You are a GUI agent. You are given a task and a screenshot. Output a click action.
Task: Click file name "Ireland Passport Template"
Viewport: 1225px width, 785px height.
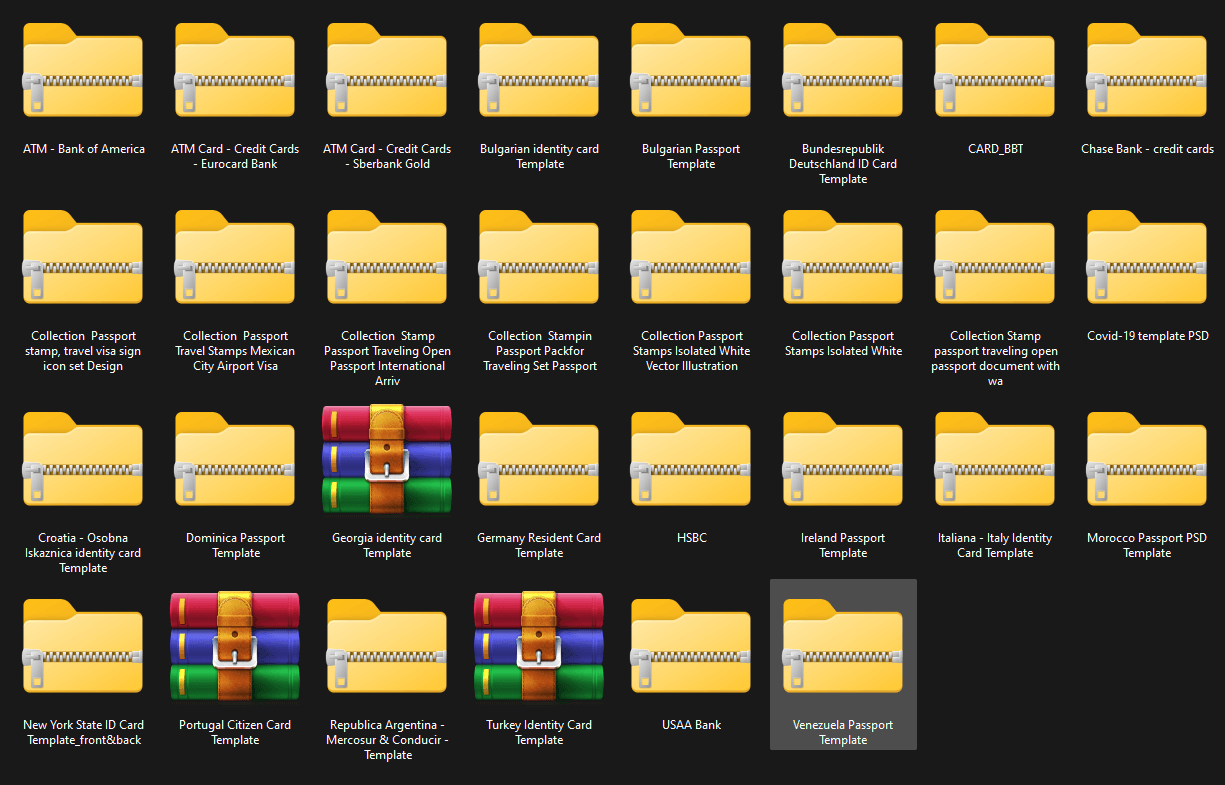(x=843, y=545)
